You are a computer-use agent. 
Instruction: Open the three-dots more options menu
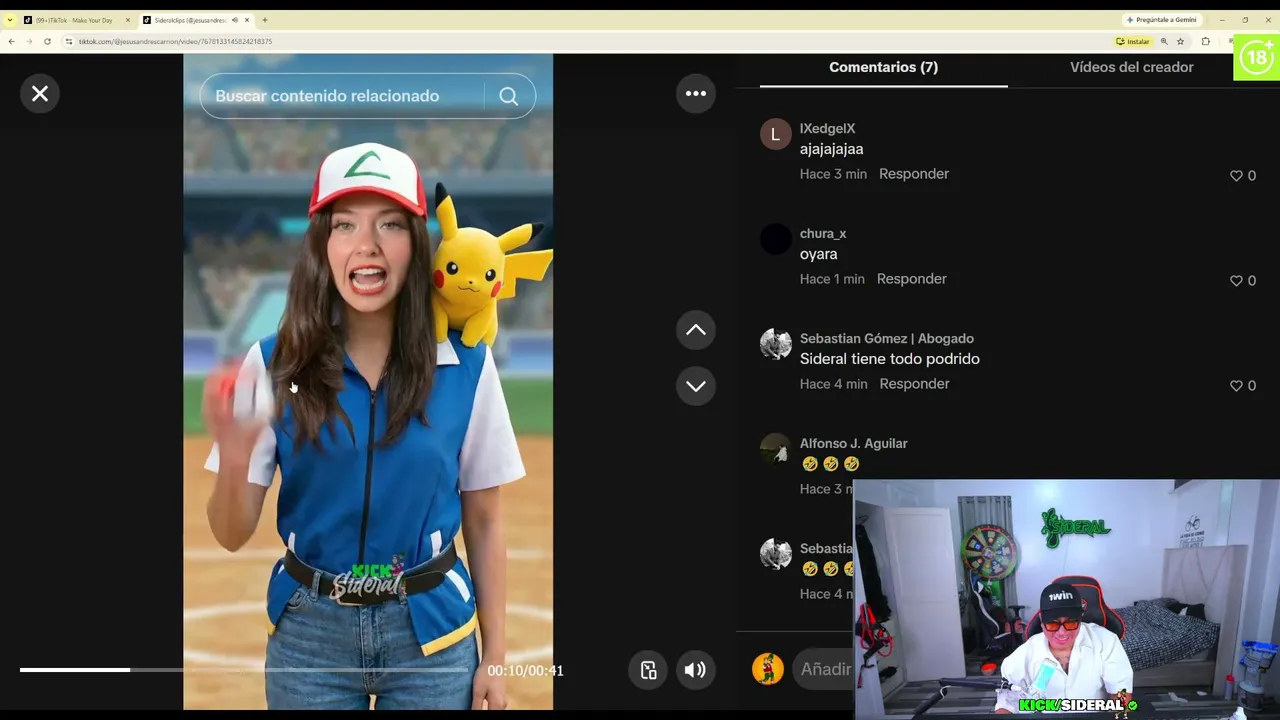(x=696, y=93)
